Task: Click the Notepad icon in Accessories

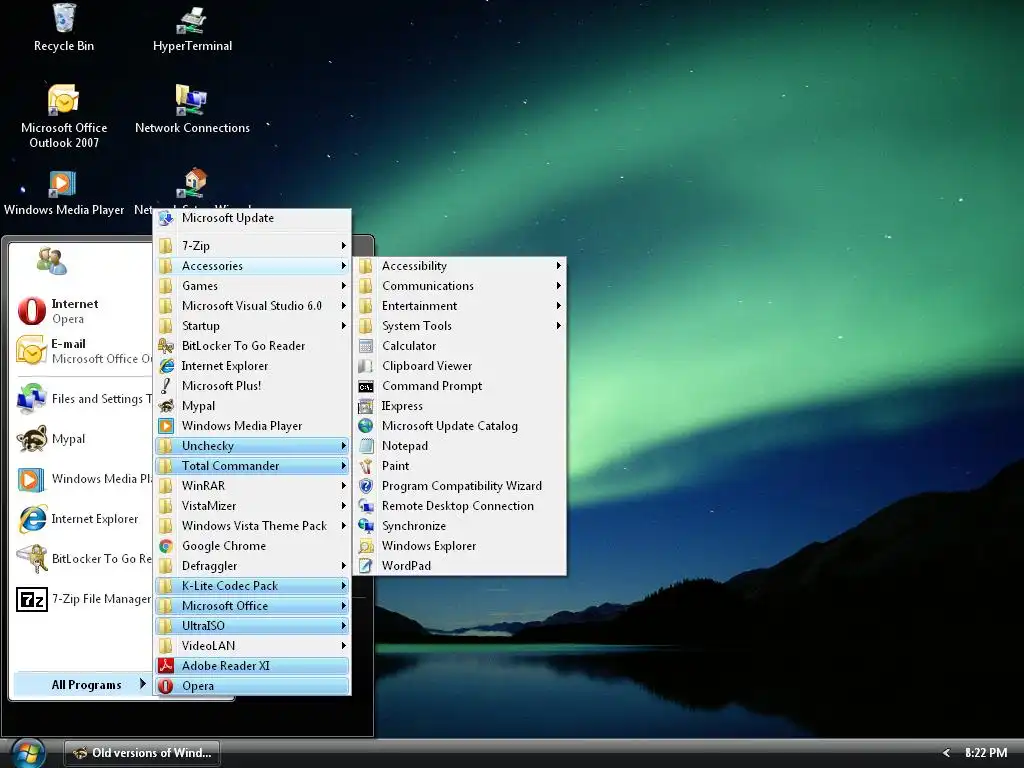Action: tap(366, 446)
